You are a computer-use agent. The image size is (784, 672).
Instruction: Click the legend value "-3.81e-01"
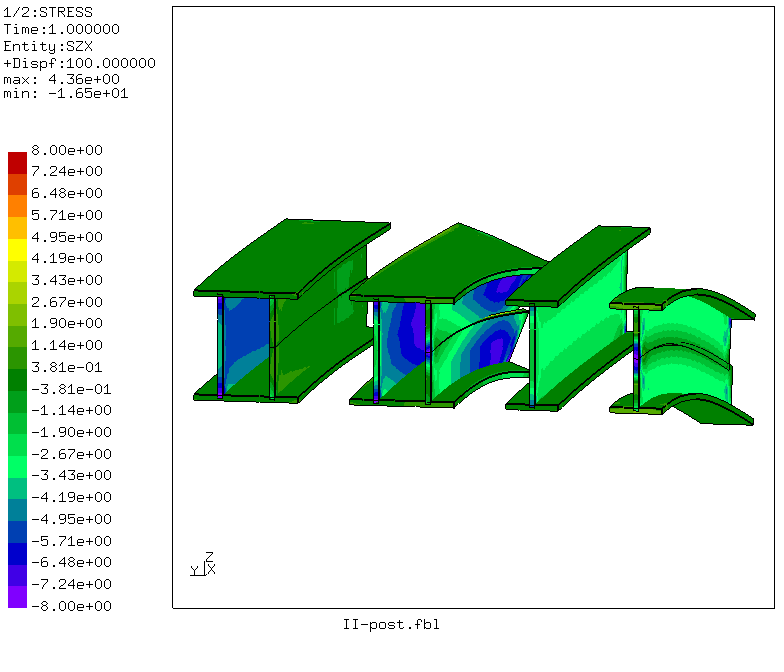click(72, 389)
